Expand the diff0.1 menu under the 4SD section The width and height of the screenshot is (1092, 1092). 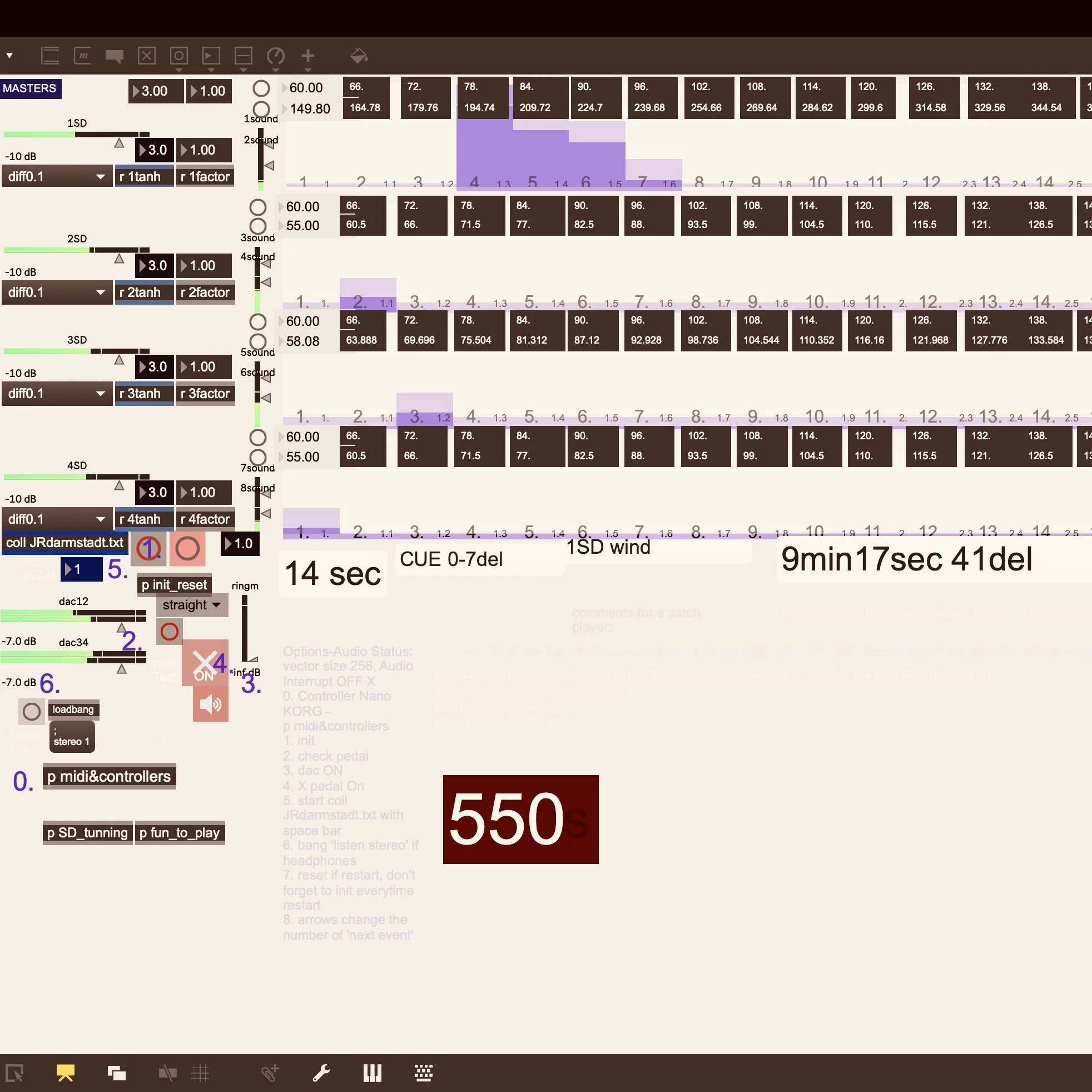coord(57,519)
